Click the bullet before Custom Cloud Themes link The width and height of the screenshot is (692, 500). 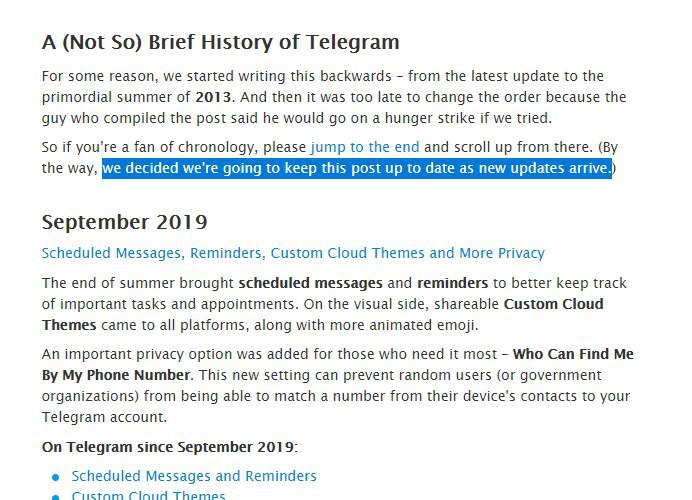(56, 496)
